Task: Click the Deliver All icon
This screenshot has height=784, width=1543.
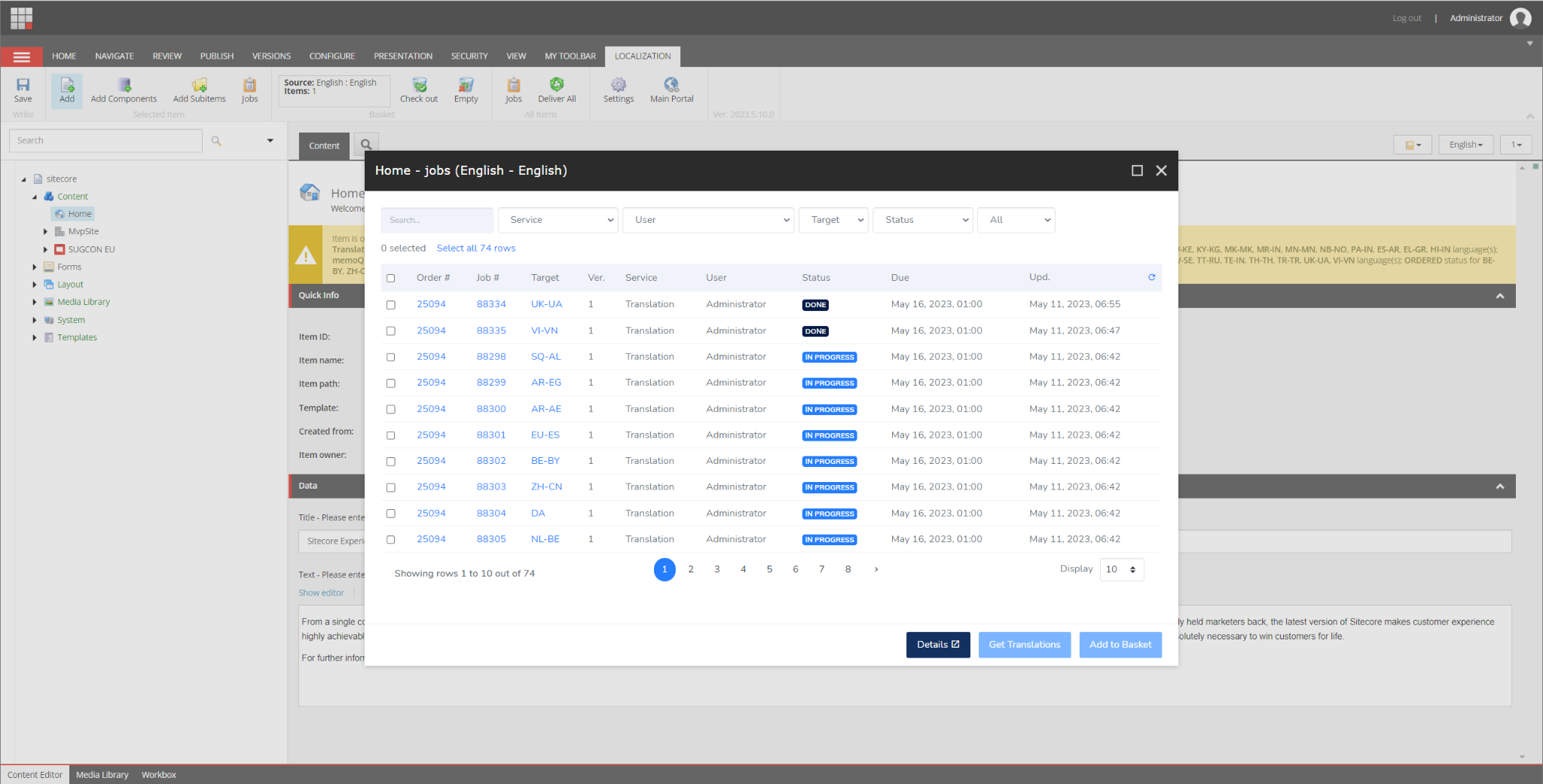Action: (557, 84)
